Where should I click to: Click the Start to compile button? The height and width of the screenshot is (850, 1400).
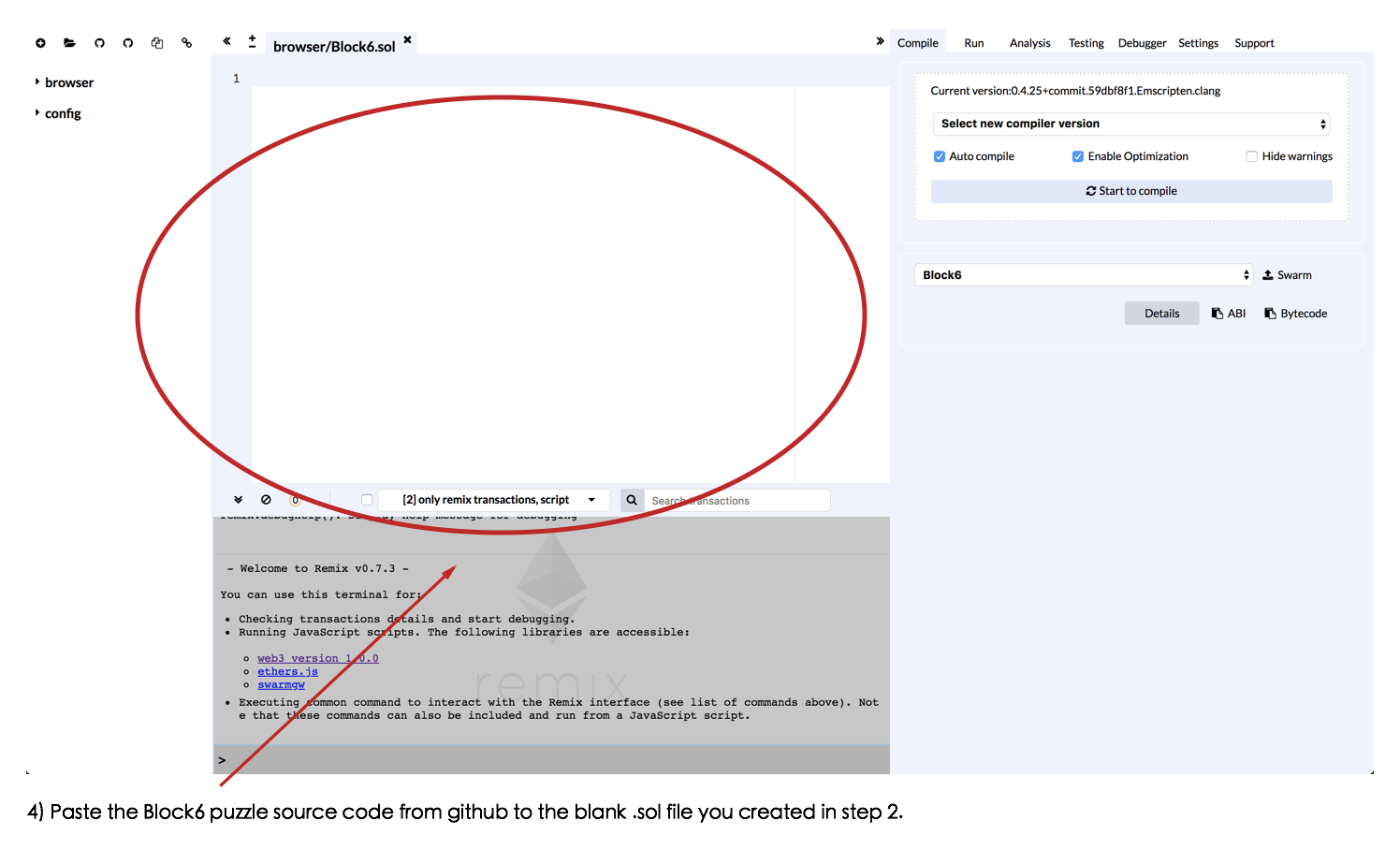pos(1131,191)
